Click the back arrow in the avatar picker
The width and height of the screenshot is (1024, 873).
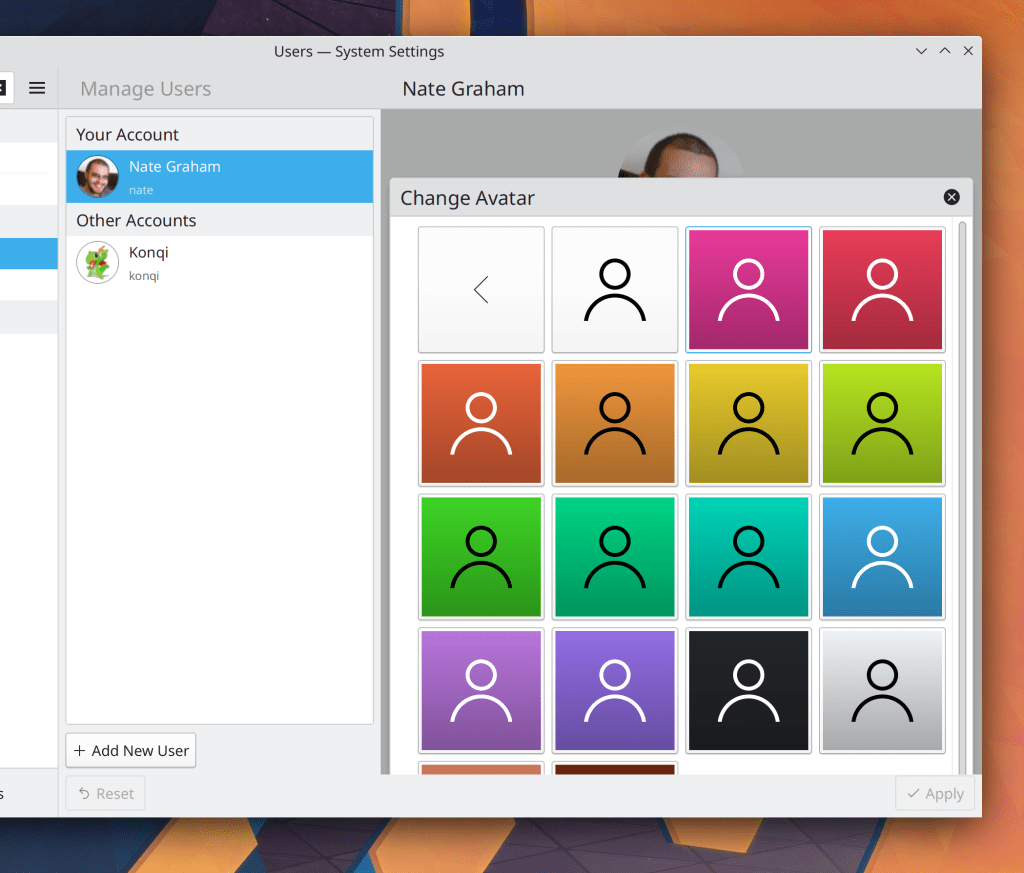tap(481, 289)
